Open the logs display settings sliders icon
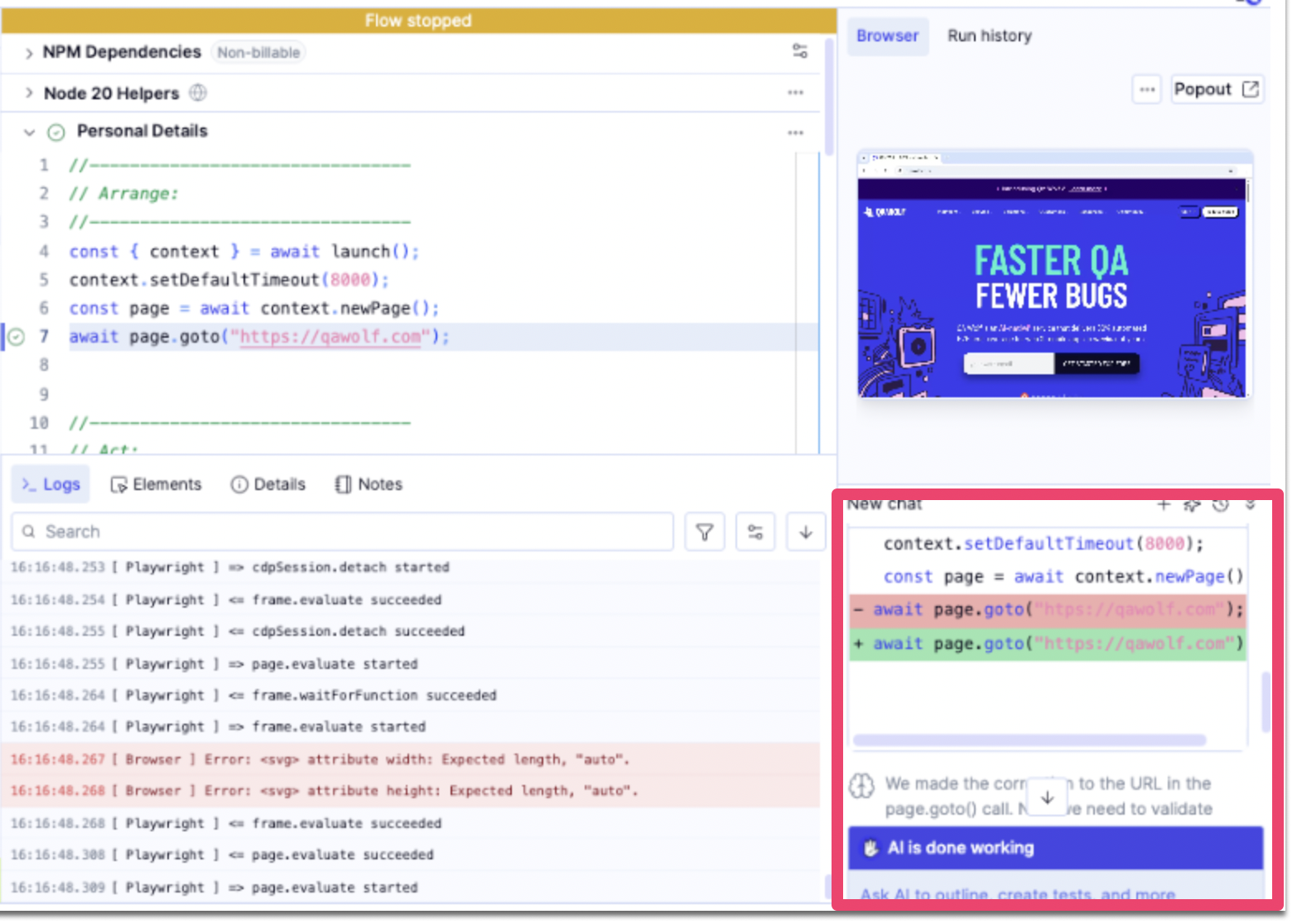This screenshot has height=924, width=1297. click(755, 532)
